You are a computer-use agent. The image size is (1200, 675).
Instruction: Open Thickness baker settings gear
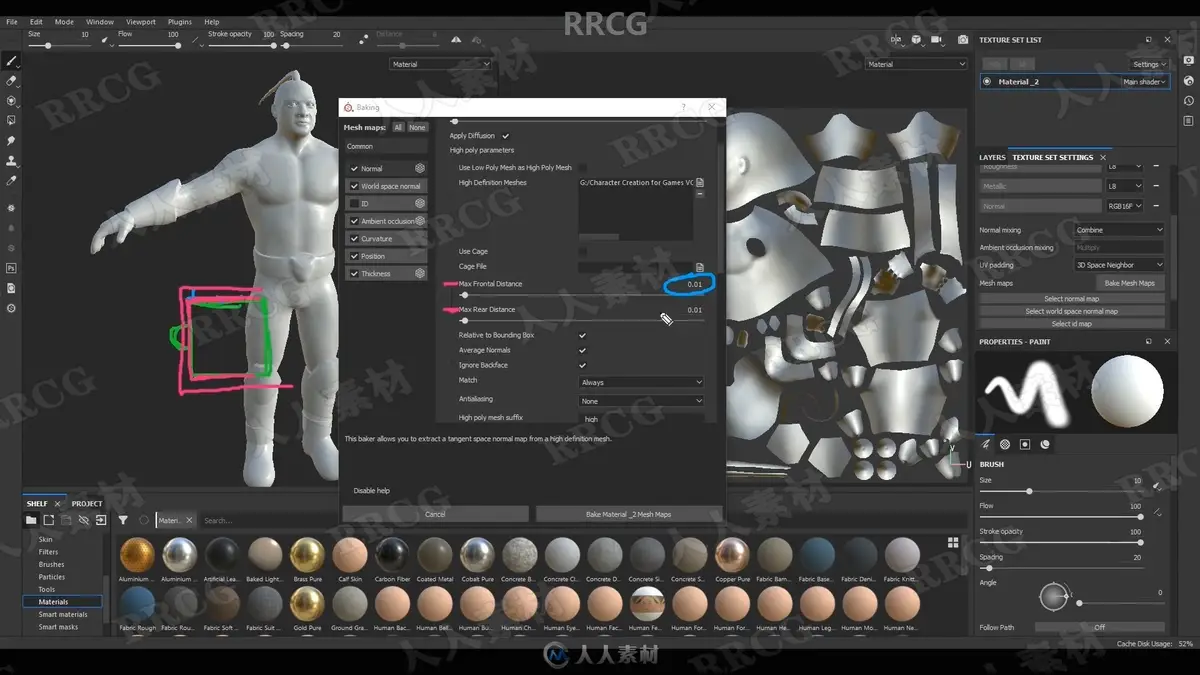click(420, 273)
